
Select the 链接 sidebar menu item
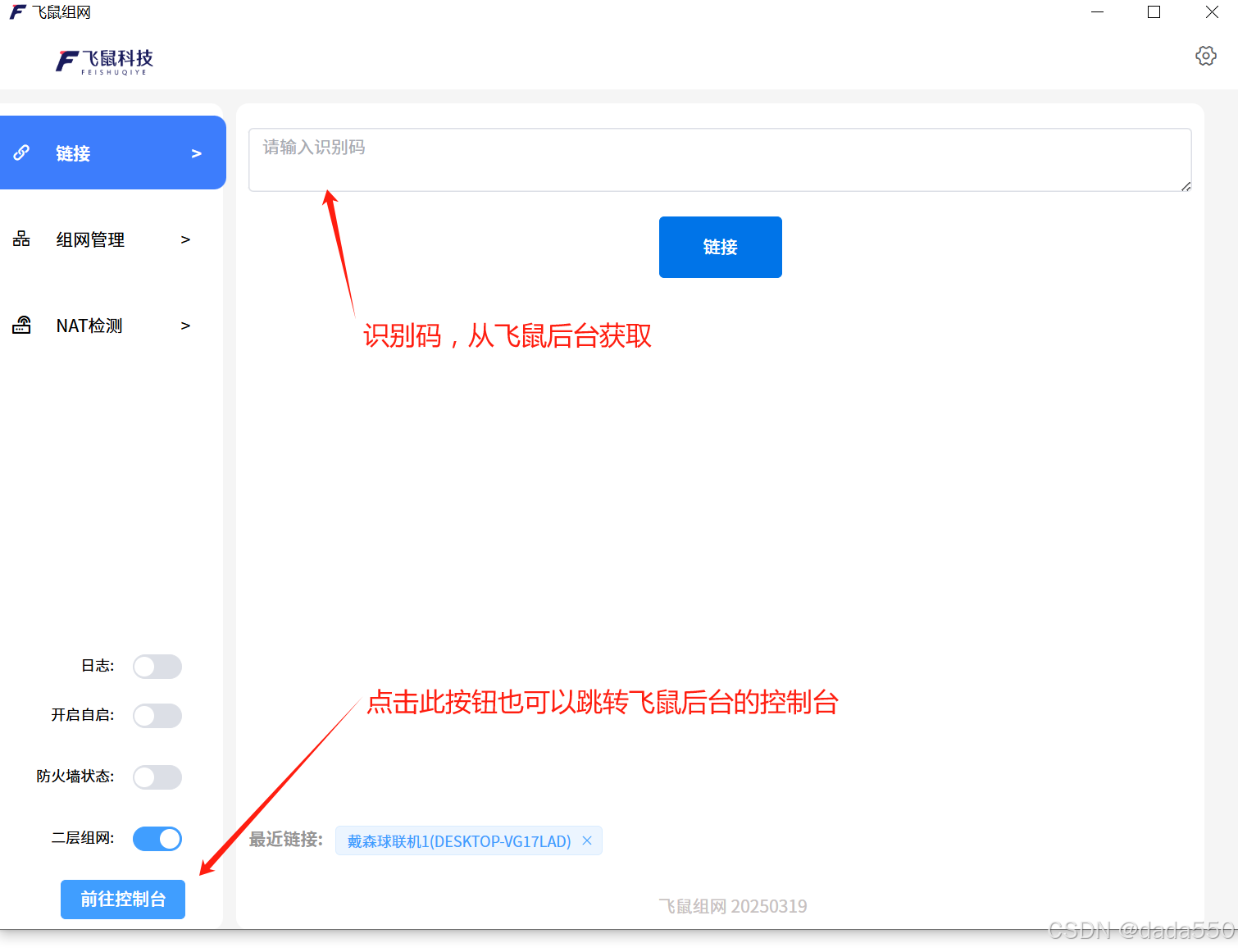point(112,153)
